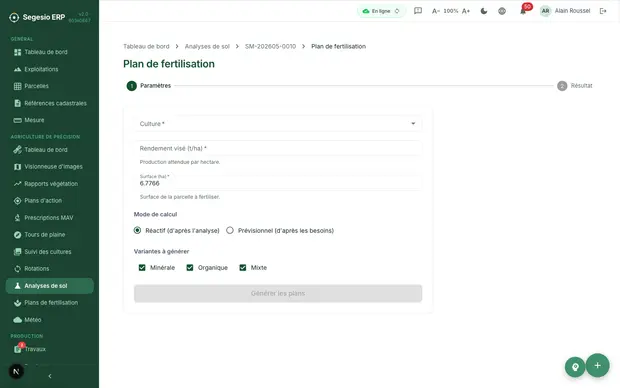Click the log out icon
The image size is (620, 388).
[x=603, y=11]
